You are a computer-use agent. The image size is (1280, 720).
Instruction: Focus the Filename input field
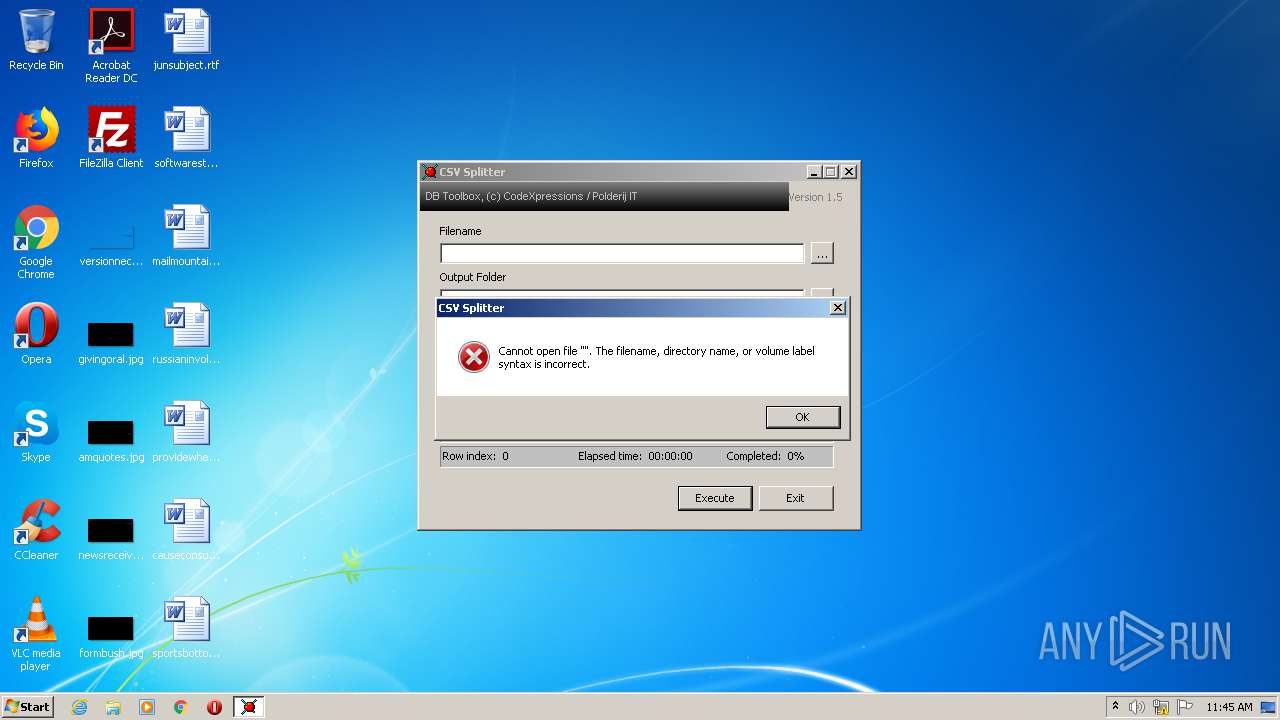(x=622, y=254)
